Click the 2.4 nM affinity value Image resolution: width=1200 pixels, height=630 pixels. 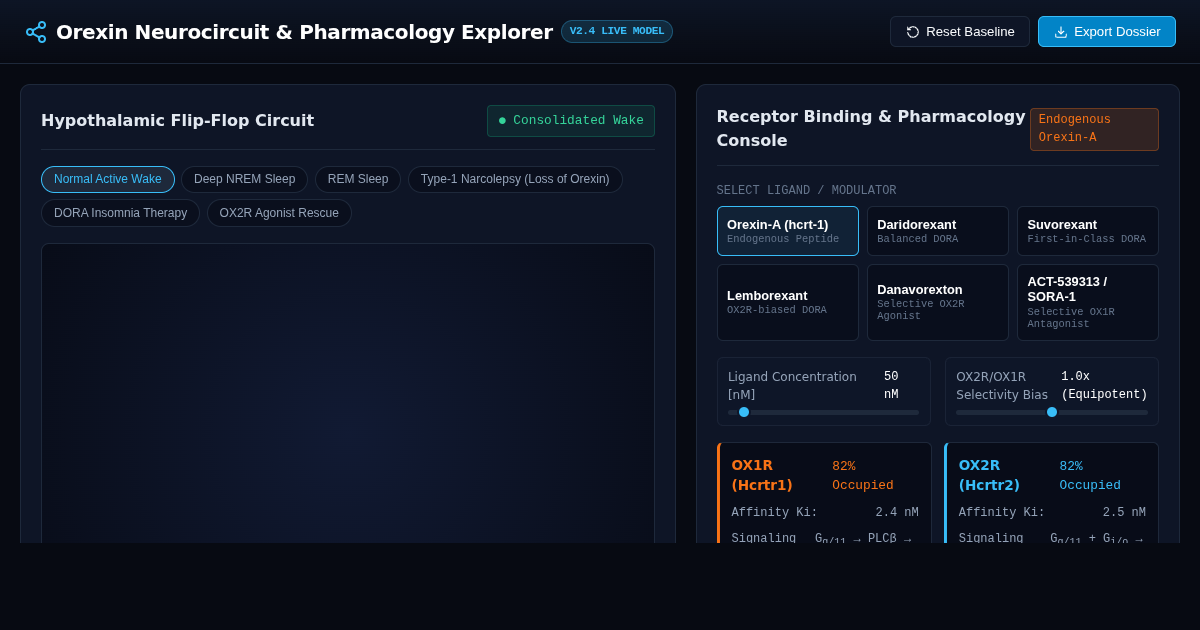[897, 513]
